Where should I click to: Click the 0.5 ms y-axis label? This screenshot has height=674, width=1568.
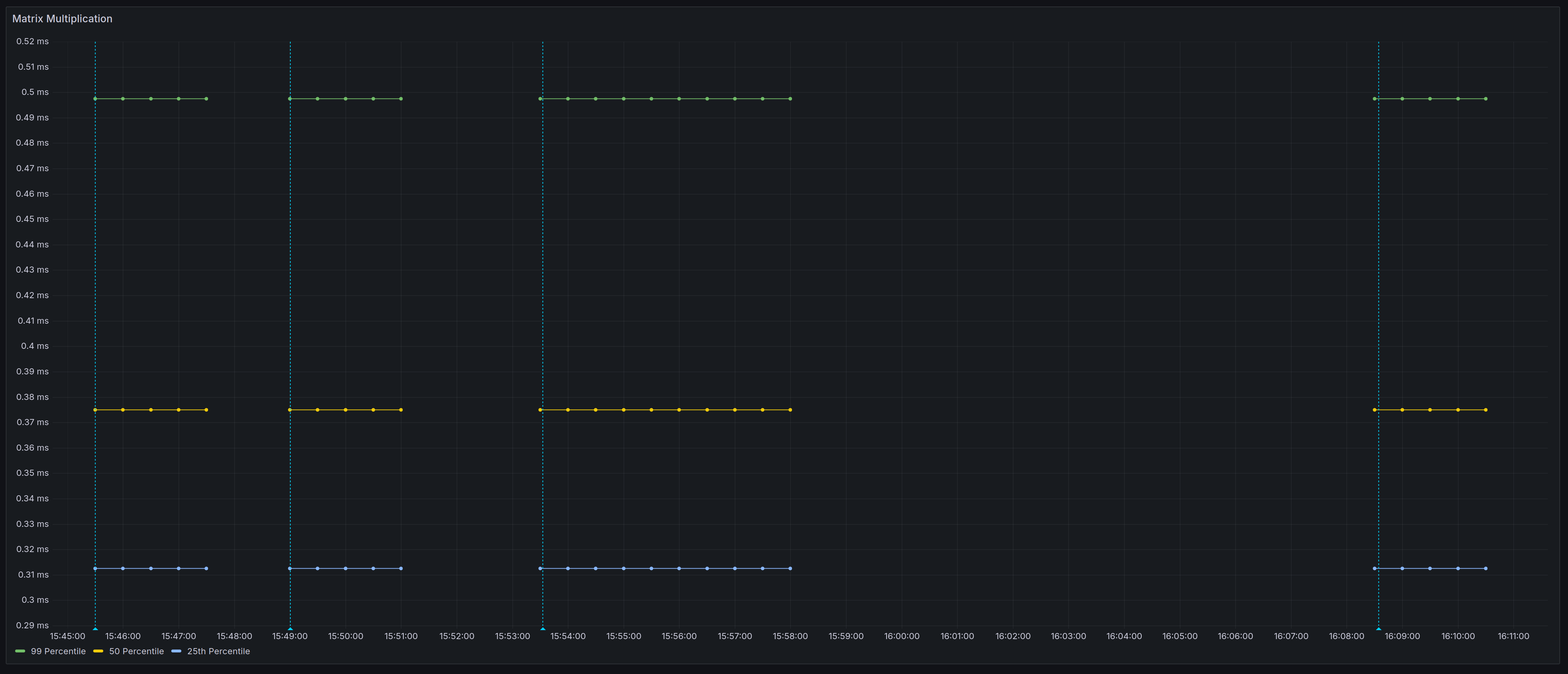click(x=35, y=92)
